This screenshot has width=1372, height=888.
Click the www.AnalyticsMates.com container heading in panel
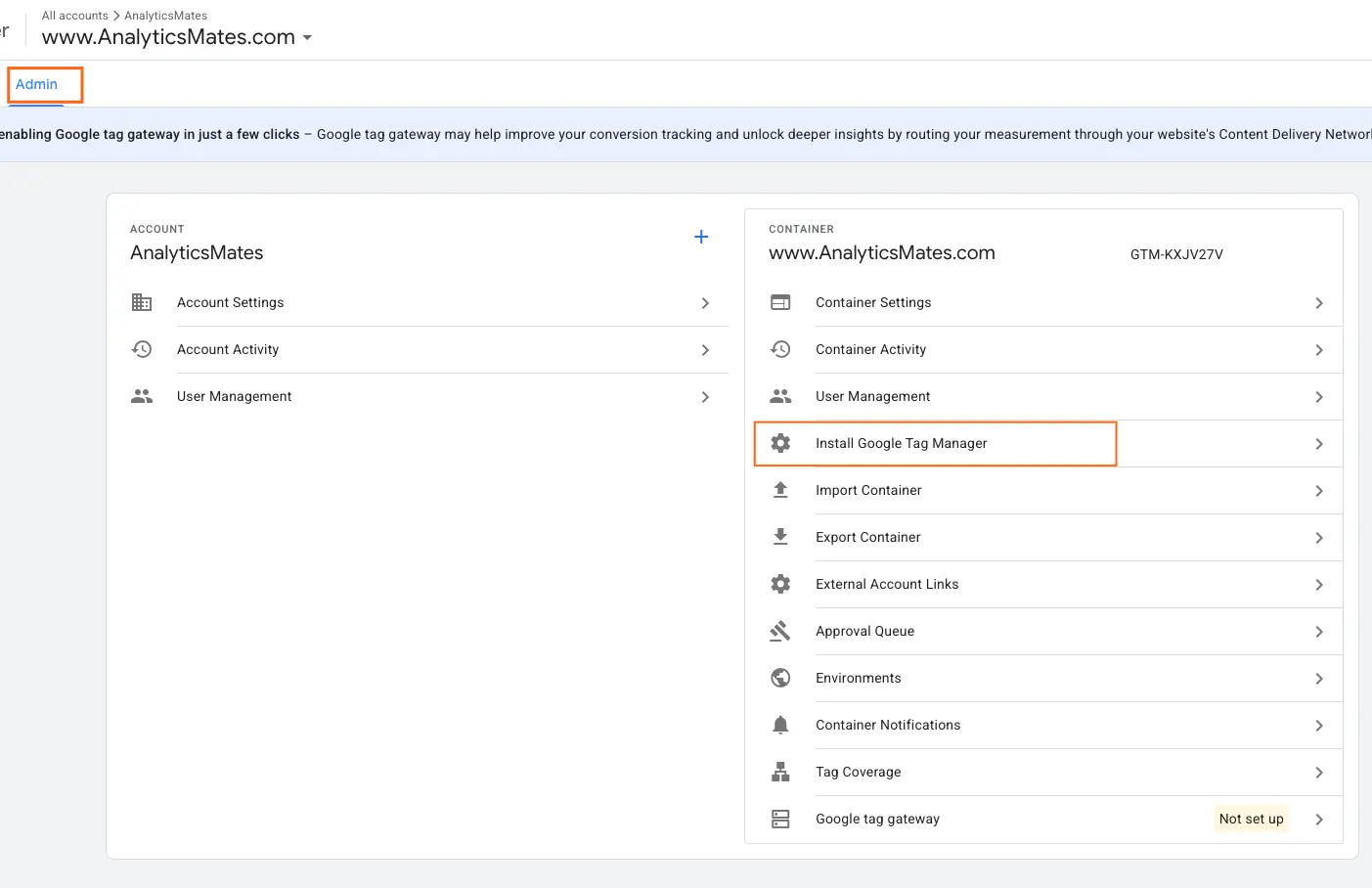(x=882, y=252)
